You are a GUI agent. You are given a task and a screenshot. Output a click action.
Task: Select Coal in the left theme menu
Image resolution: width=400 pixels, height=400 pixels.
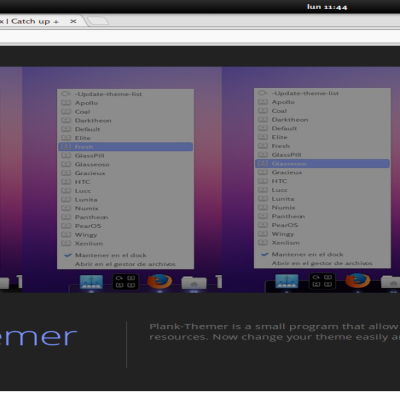pyautogui.click(x=125, y=112)
